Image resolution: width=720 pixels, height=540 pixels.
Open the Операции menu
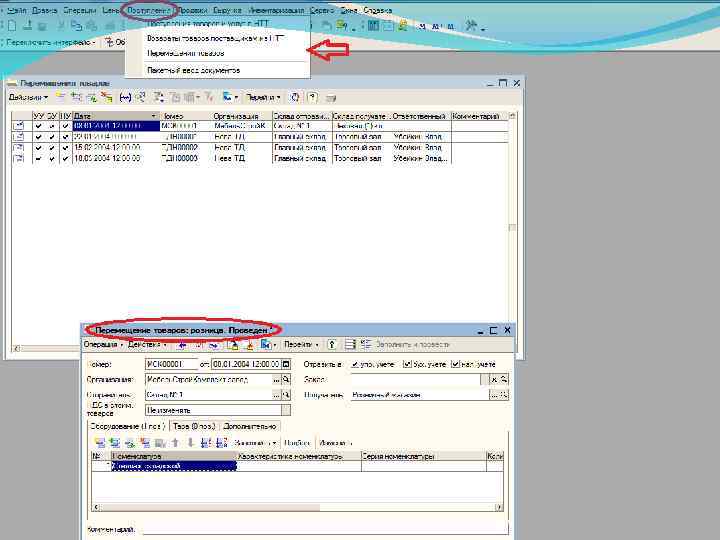click(x=79, y=10)
